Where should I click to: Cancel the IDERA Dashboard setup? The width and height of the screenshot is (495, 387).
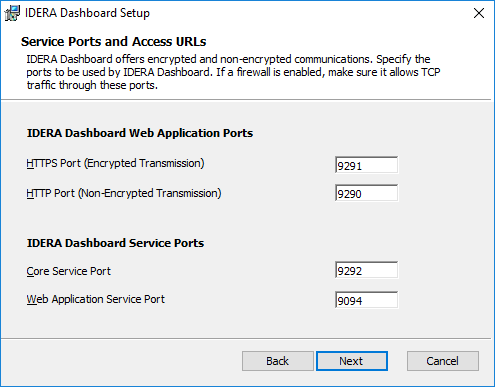tap(443, 361)
